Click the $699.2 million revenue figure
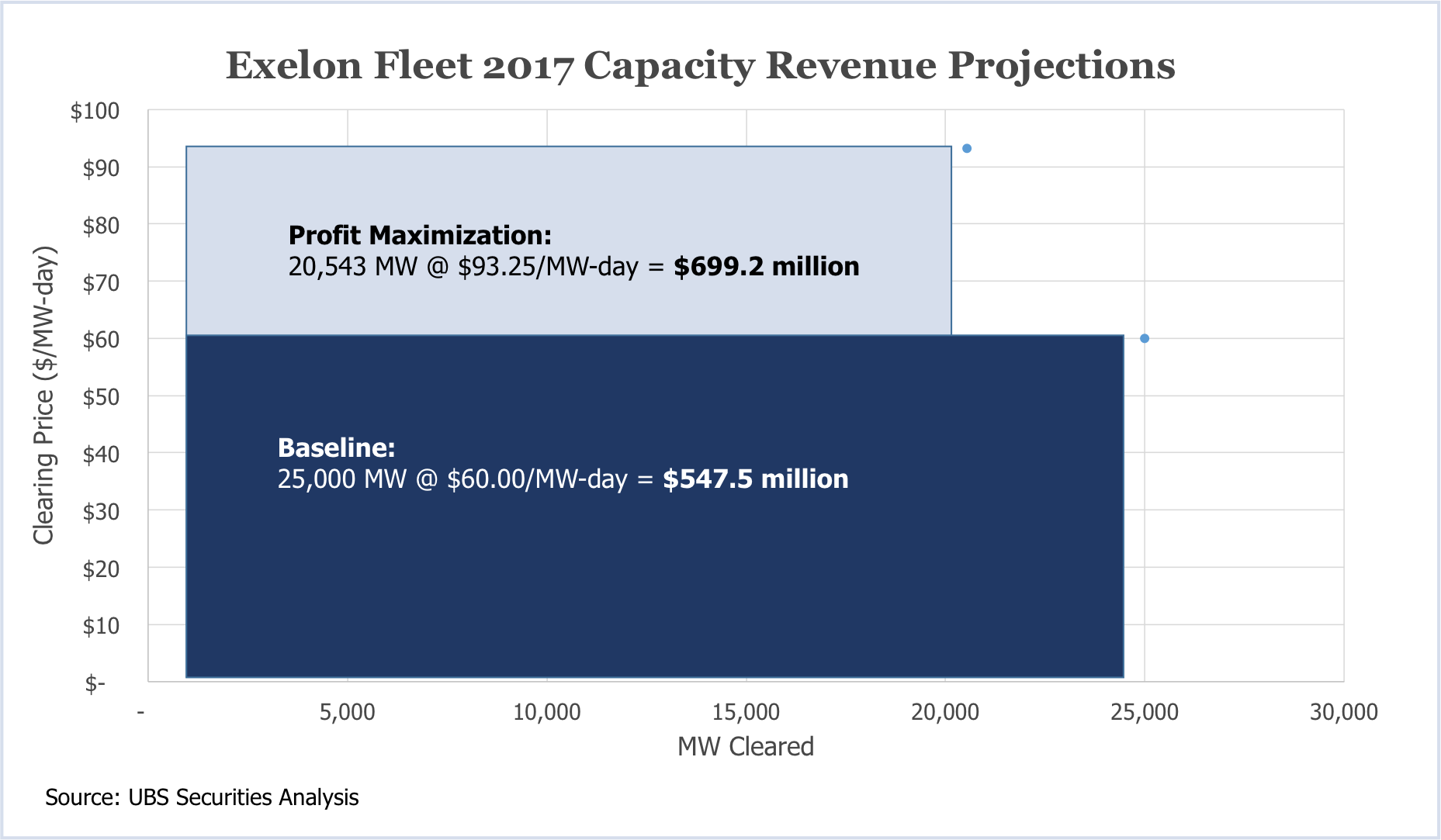 pos(766,267)
